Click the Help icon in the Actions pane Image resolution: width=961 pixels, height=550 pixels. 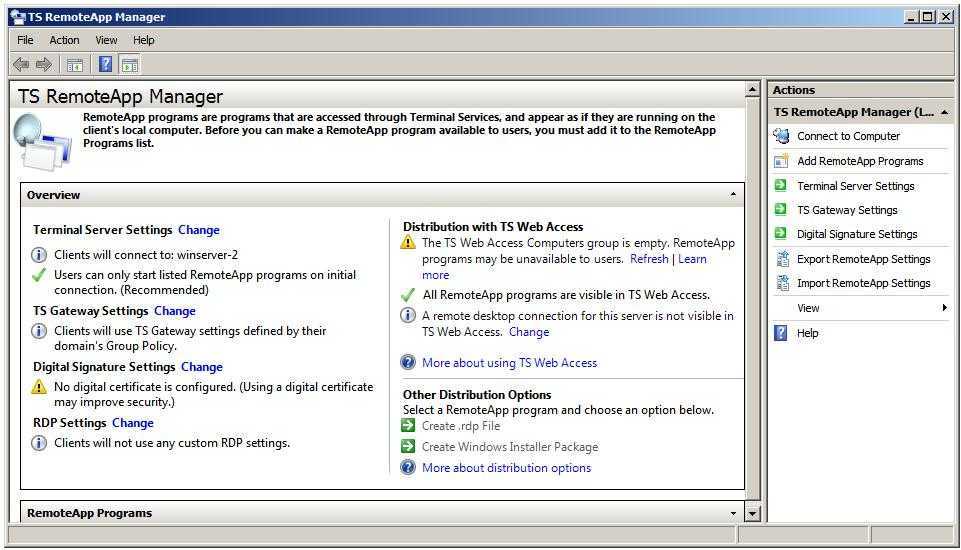(781, 333)
